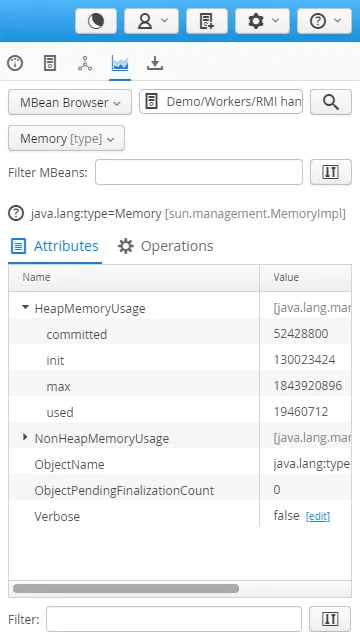The width and height of the screenshot is (360, 640).
Task: Click the value 19460712
Action: (301, 412)
